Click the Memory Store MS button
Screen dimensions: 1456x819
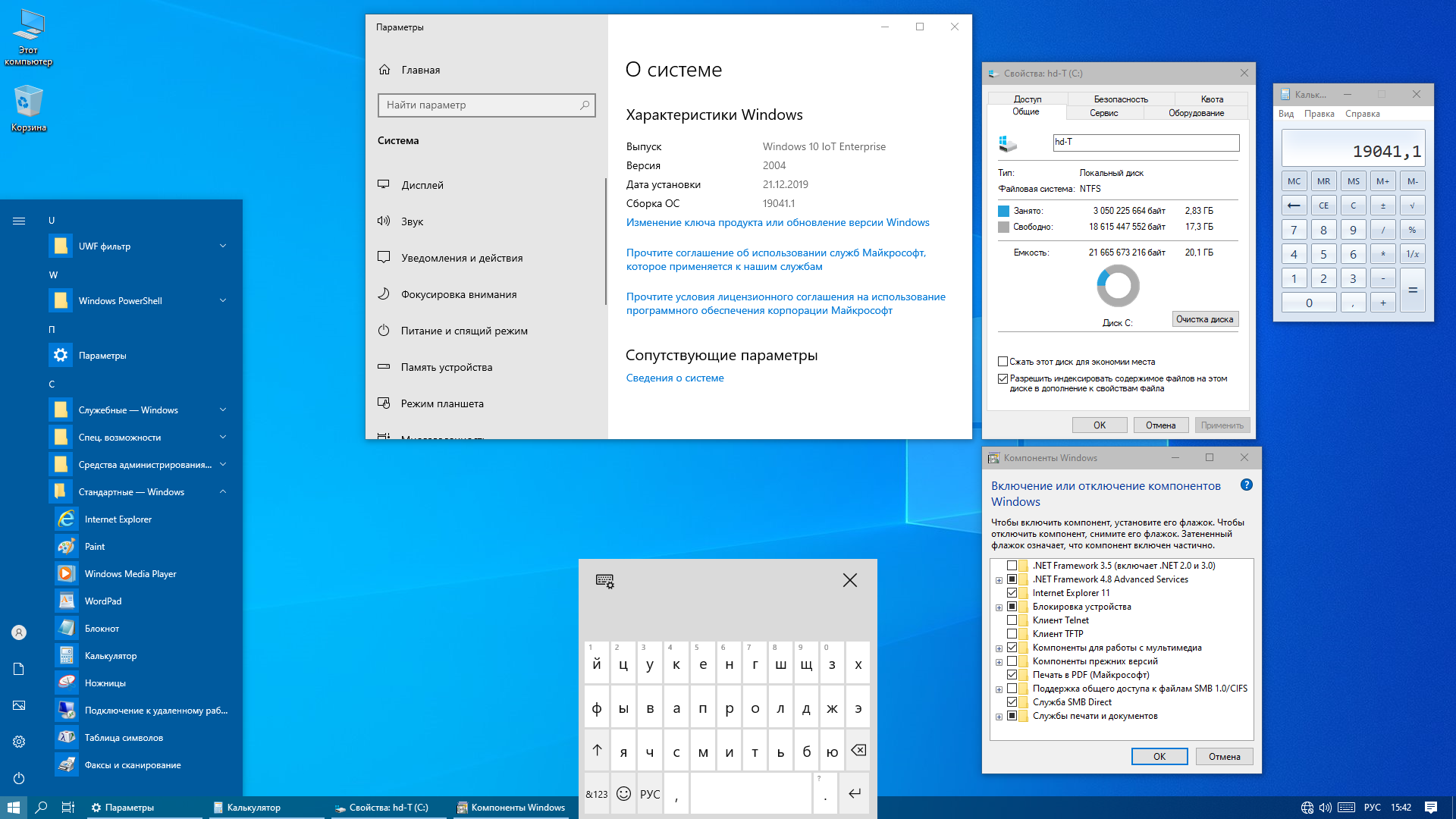tap(1353, 181)
